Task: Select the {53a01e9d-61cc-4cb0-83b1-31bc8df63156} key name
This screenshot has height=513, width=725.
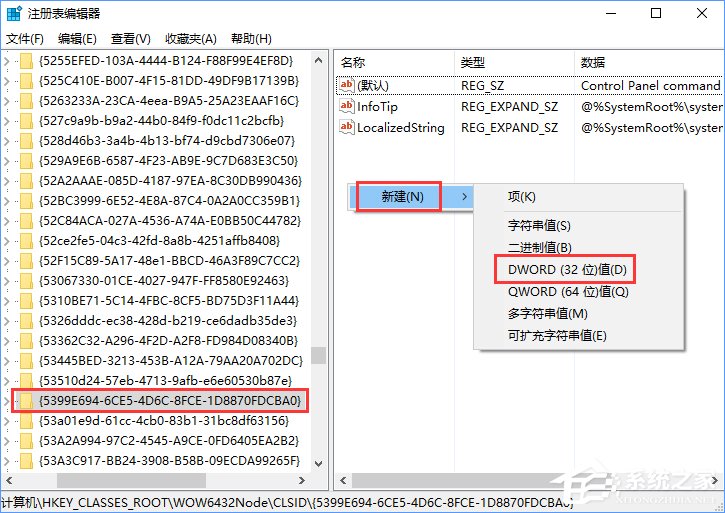Action: (164, 421)
